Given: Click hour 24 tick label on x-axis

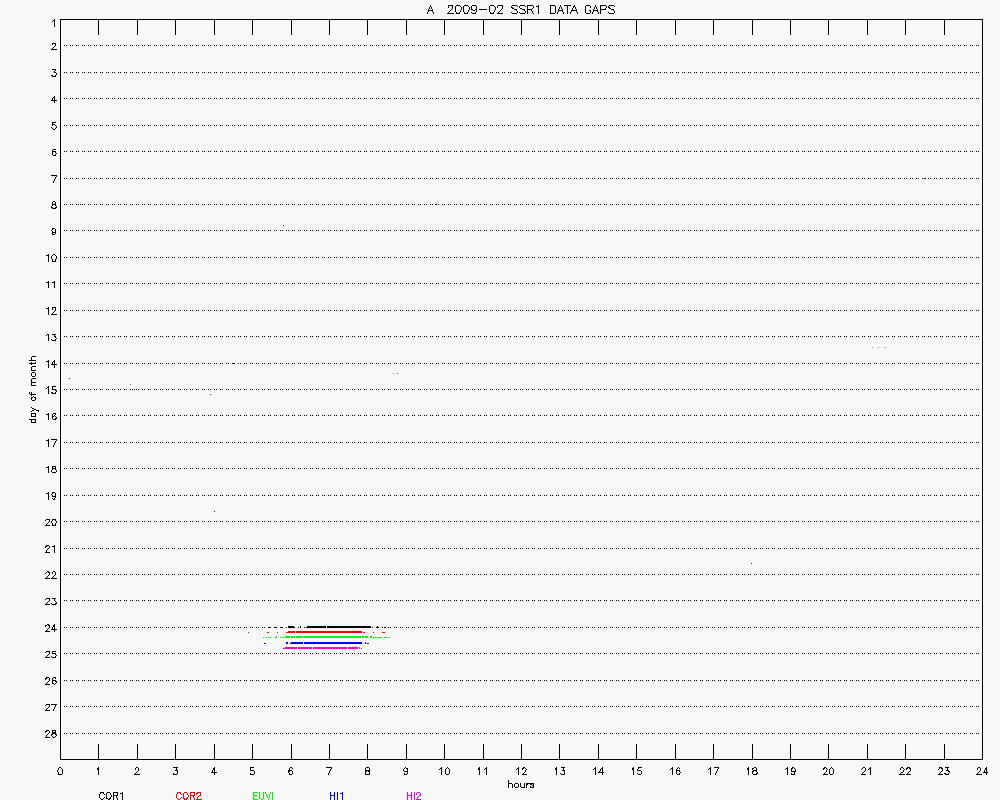Looking at the screenshot, I should 981,771.
